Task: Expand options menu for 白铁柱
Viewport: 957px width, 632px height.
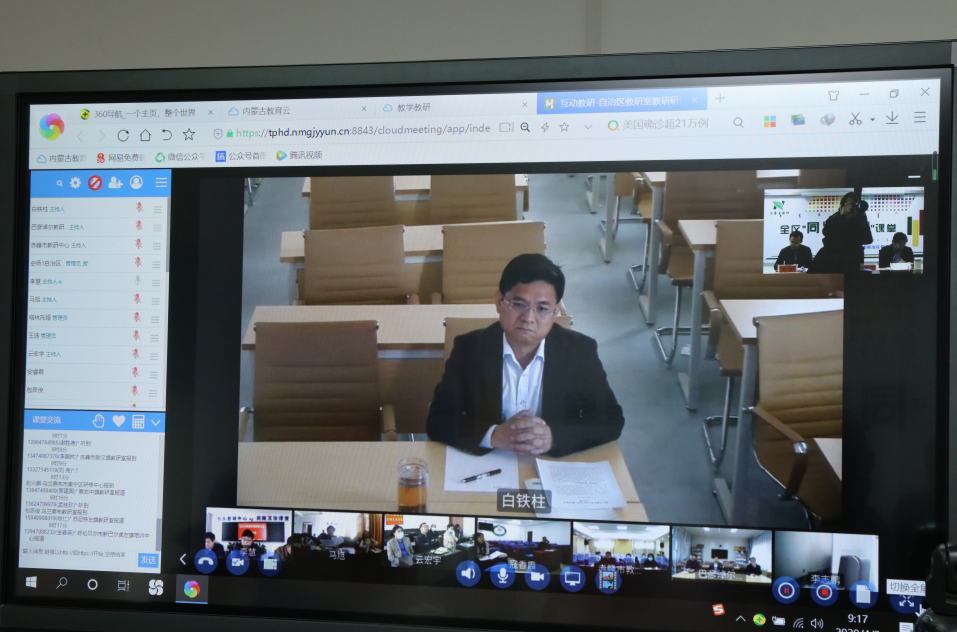Action: click(x=157, y=209)
